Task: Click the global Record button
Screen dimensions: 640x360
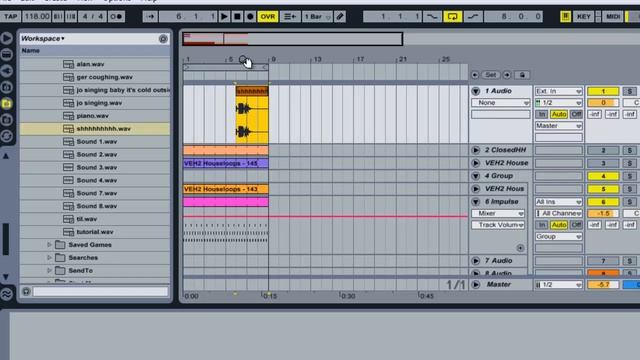Action: tap(250, 17)
